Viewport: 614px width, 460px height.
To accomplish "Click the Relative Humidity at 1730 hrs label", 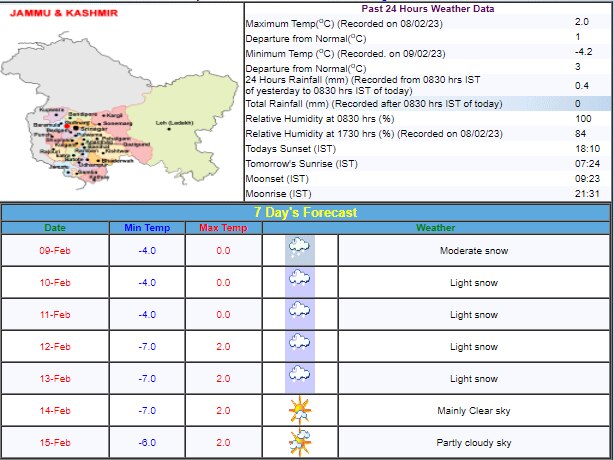I will [x=374, y=133].
